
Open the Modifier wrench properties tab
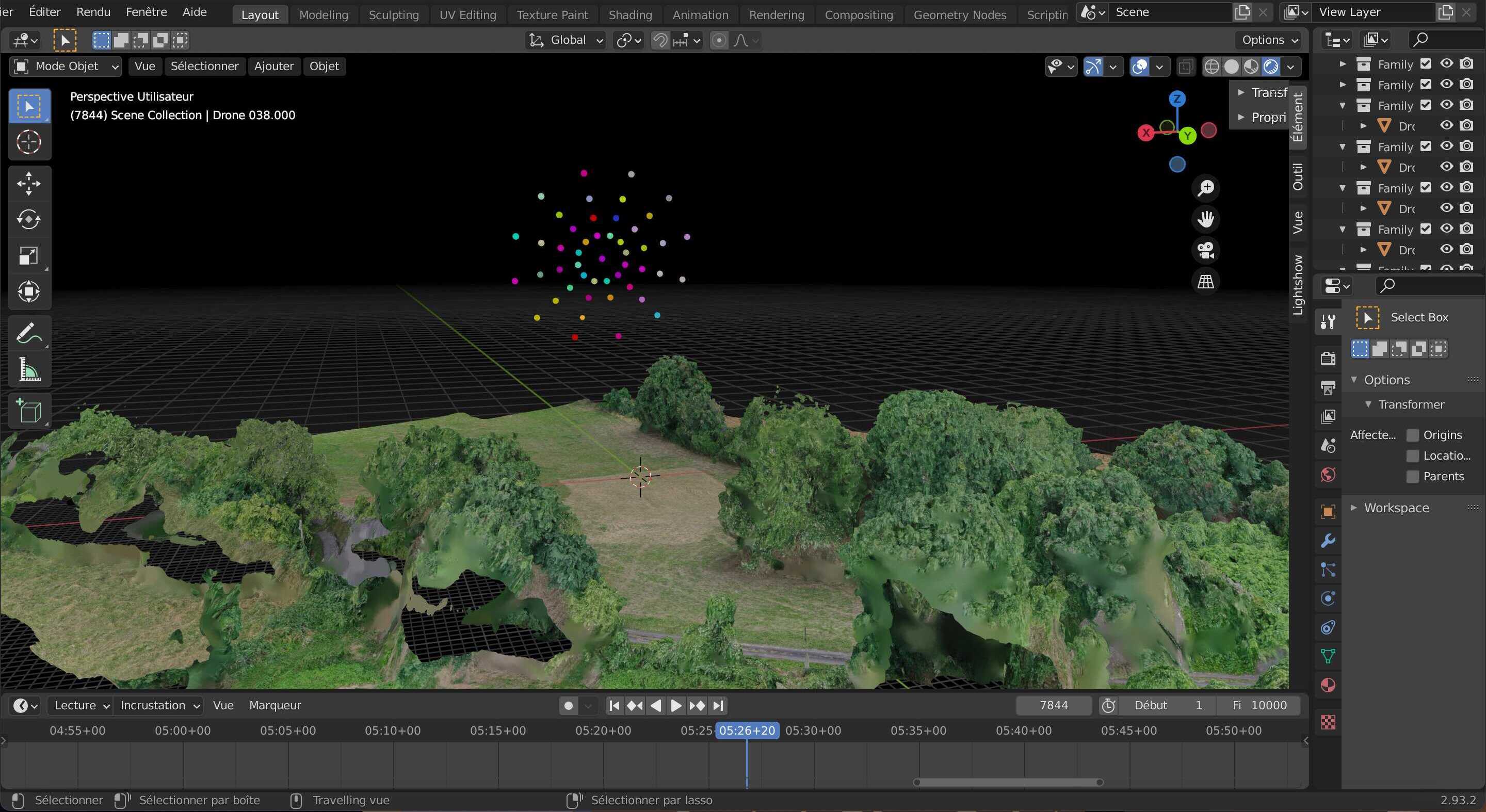tap(1328, 541)
